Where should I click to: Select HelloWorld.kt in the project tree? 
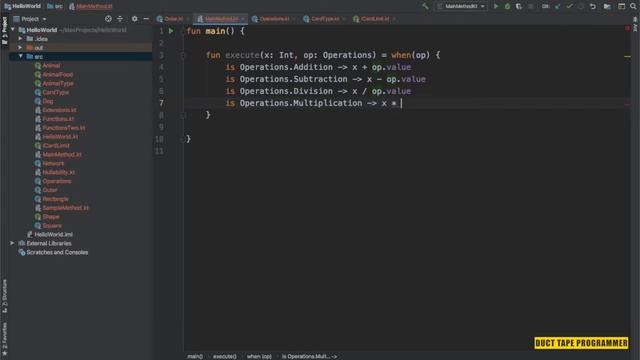(x=60, y=137)
